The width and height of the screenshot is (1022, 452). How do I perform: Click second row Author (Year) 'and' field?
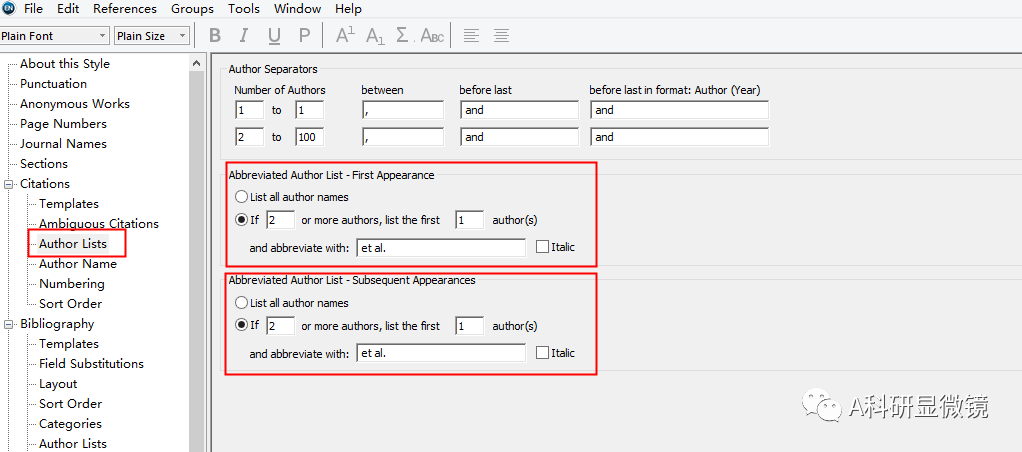[679, 137]
